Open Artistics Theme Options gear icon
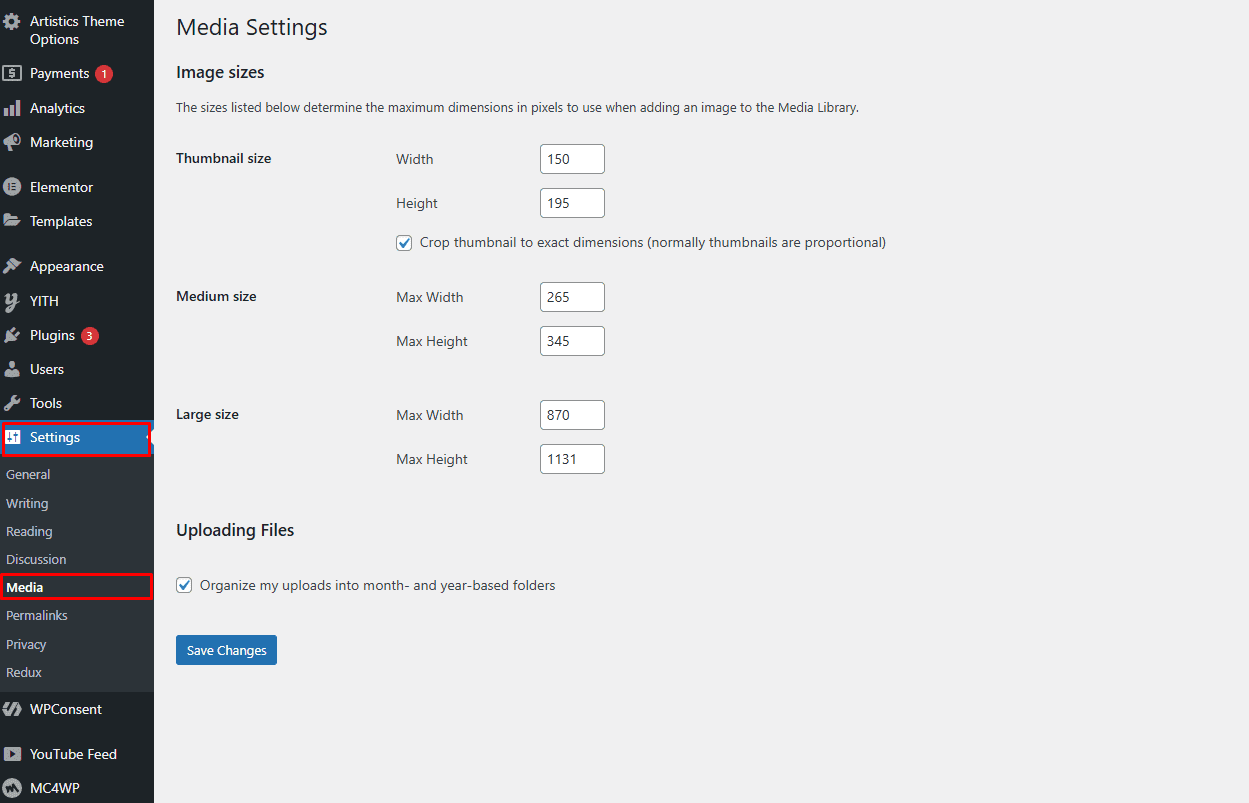This screenshot has height=803, width=1249. (12, 21)
